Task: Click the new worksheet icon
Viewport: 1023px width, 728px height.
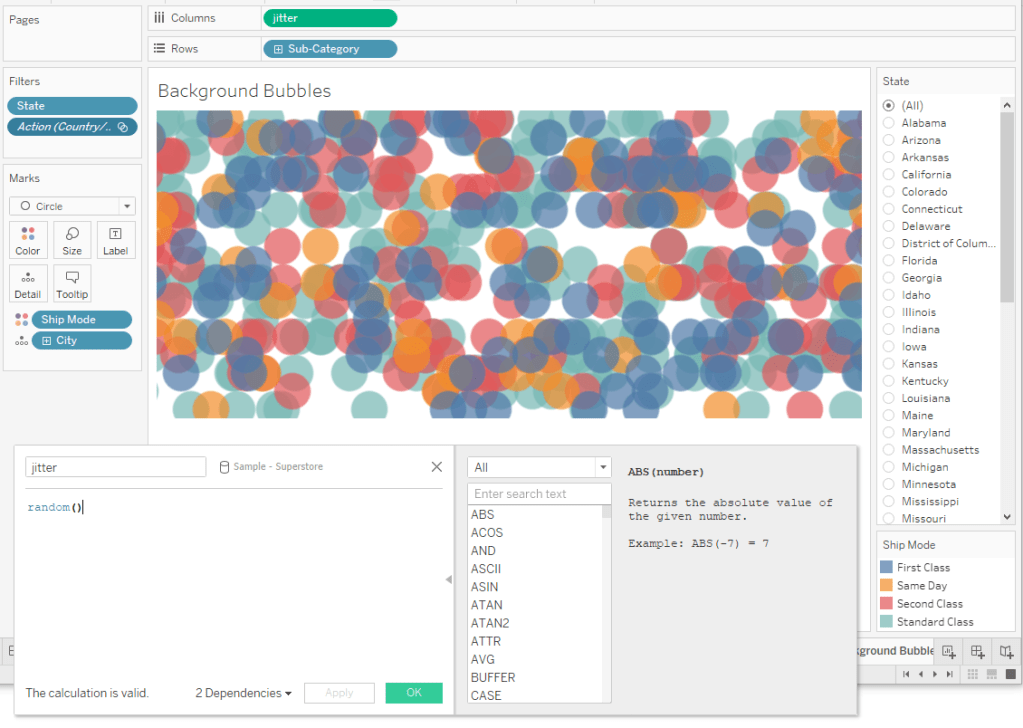Action: point(948,651)
